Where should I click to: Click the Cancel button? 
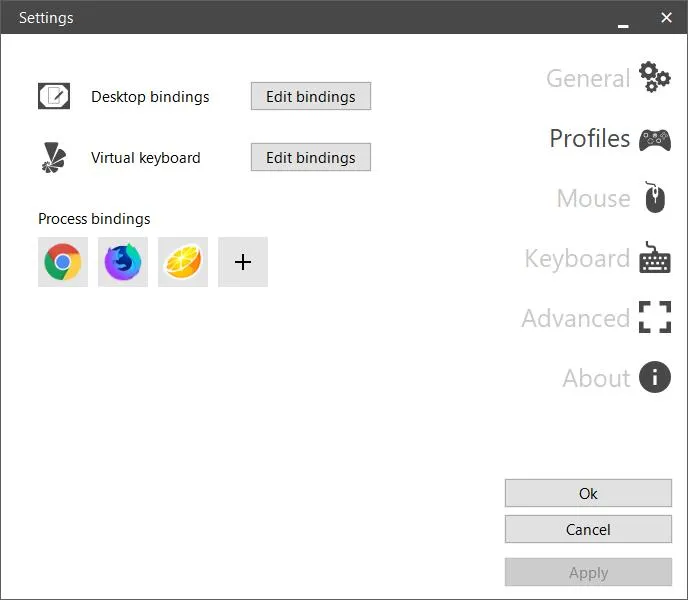tap(588, 529)
